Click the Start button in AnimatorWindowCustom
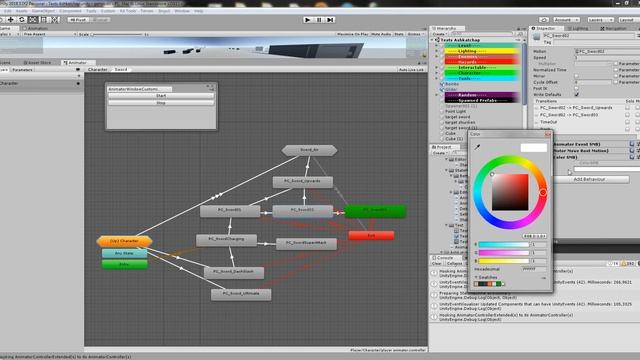640x360 pixels. point(161,96)
